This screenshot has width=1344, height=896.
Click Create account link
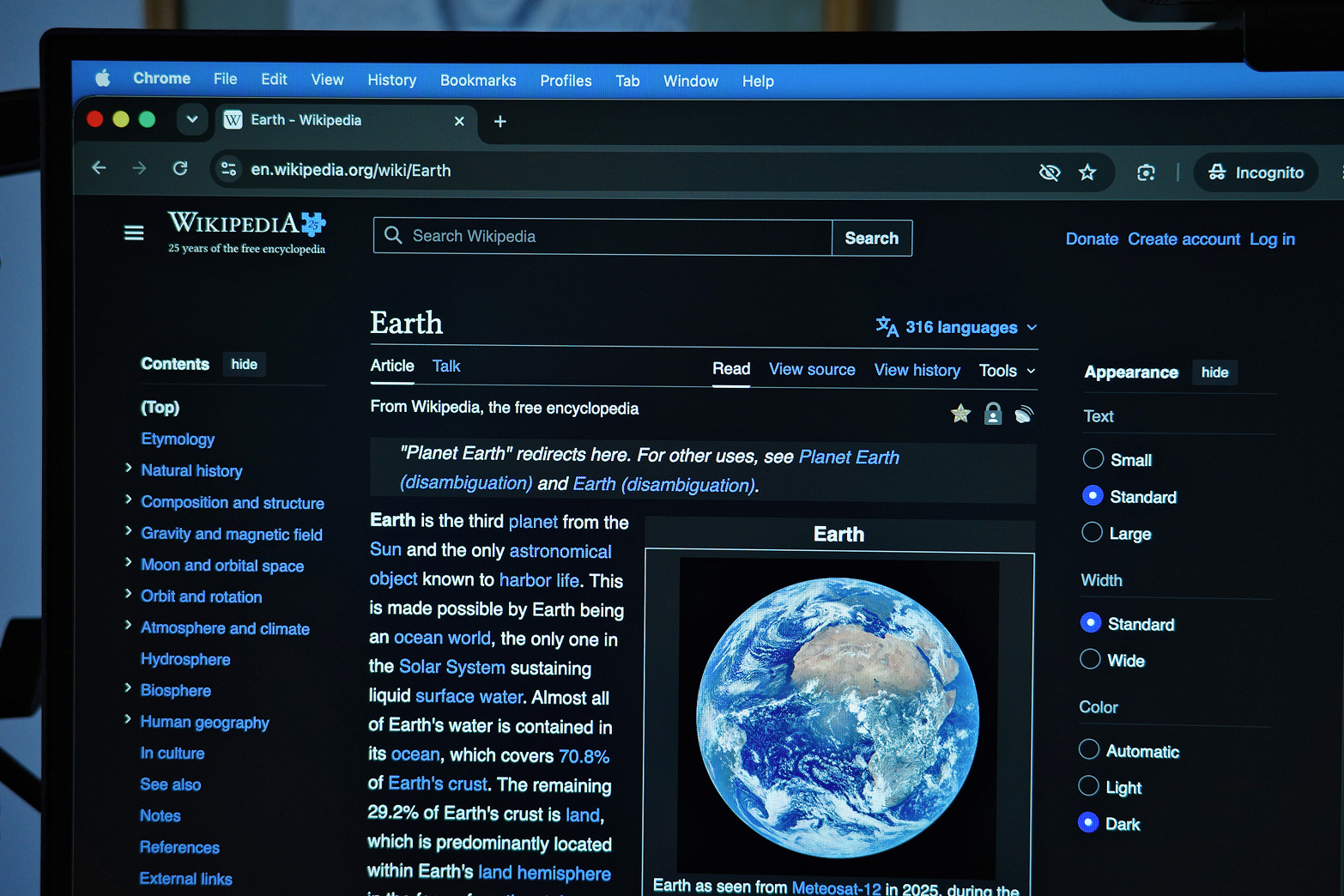[x=1184, y=239]
